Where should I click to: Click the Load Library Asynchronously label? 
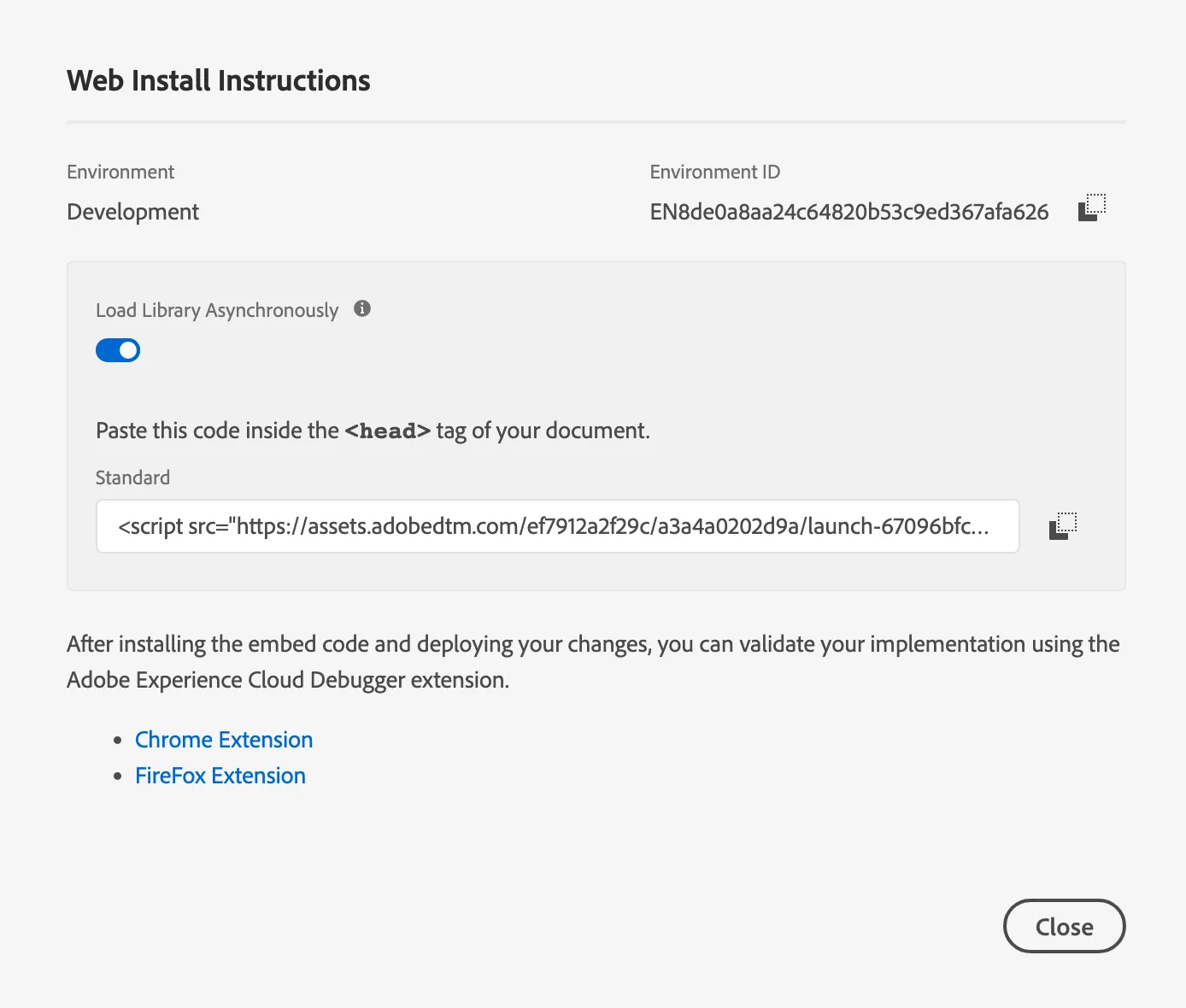217,310
